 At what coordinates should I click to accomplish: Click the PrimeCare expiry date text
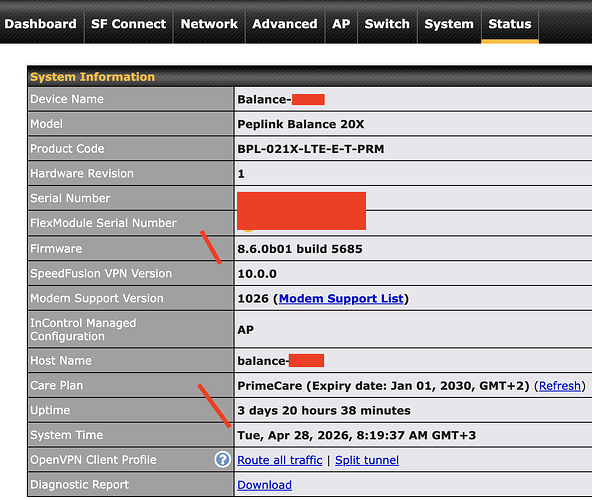coord(383,386)
